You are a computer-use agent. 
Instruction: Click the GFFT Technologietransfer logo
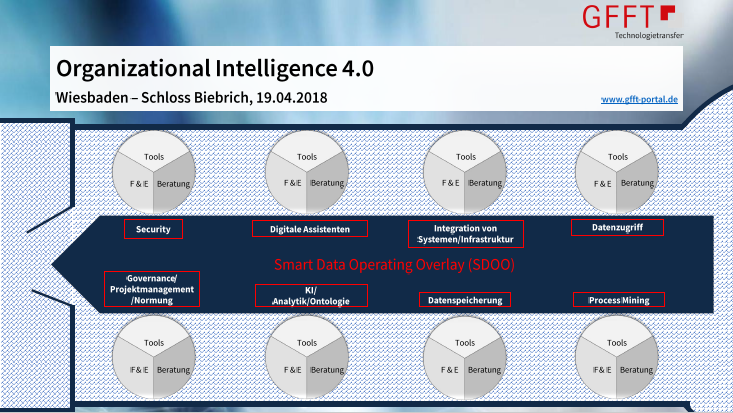(633, 22)
